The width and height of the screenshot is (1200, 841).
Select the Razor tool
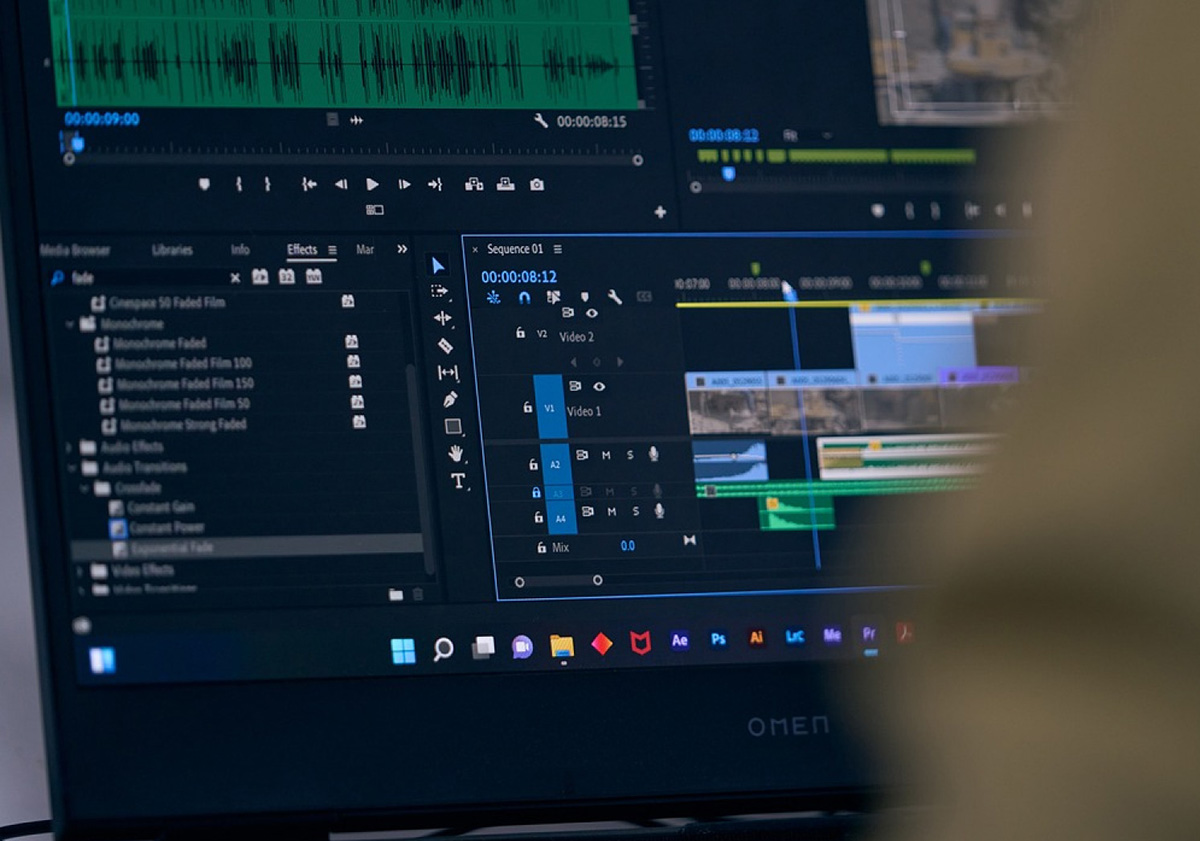tap(445, 346)
